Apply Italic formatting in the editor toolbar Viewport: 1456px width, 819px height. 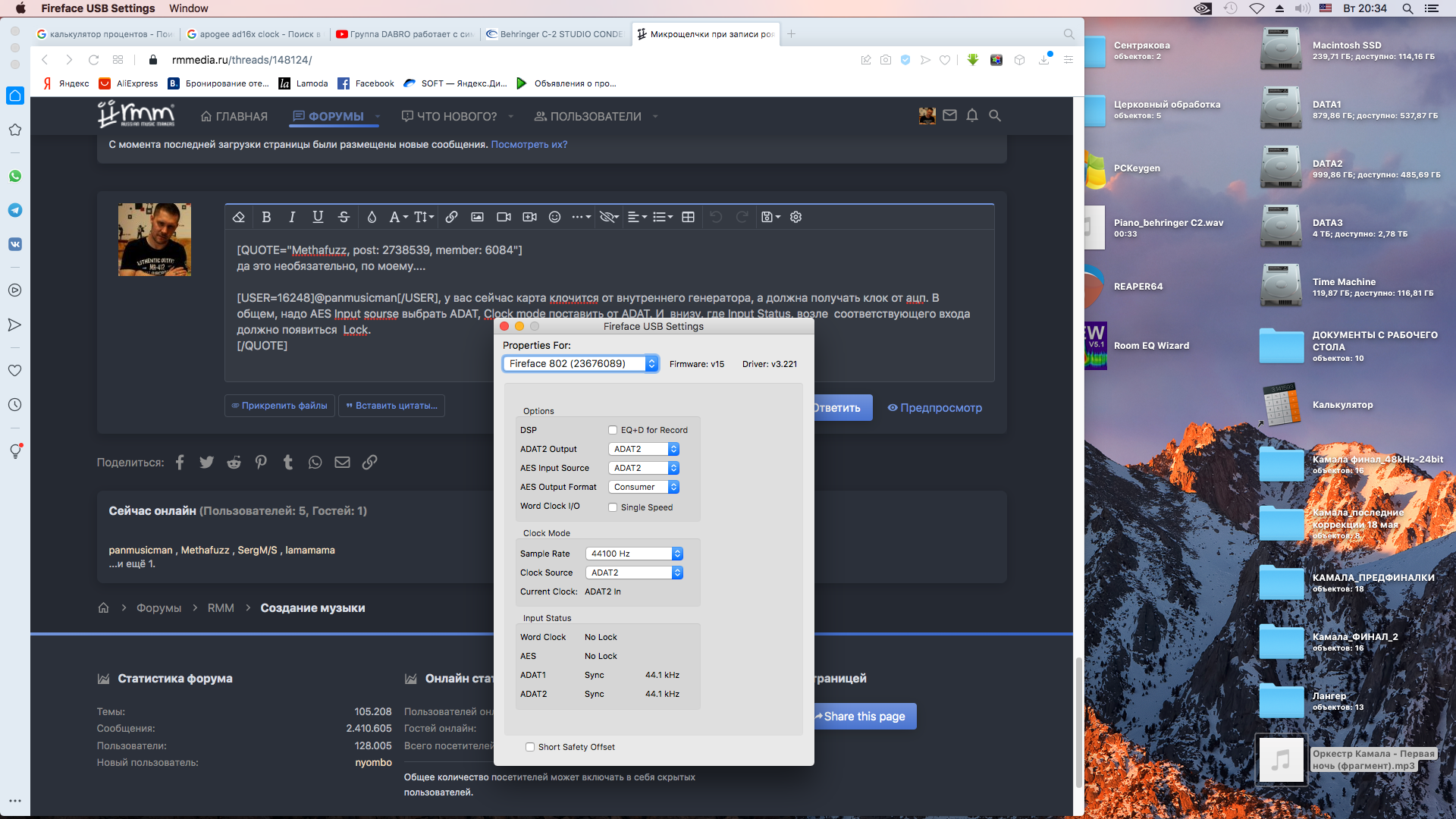(x=292, y=217)
